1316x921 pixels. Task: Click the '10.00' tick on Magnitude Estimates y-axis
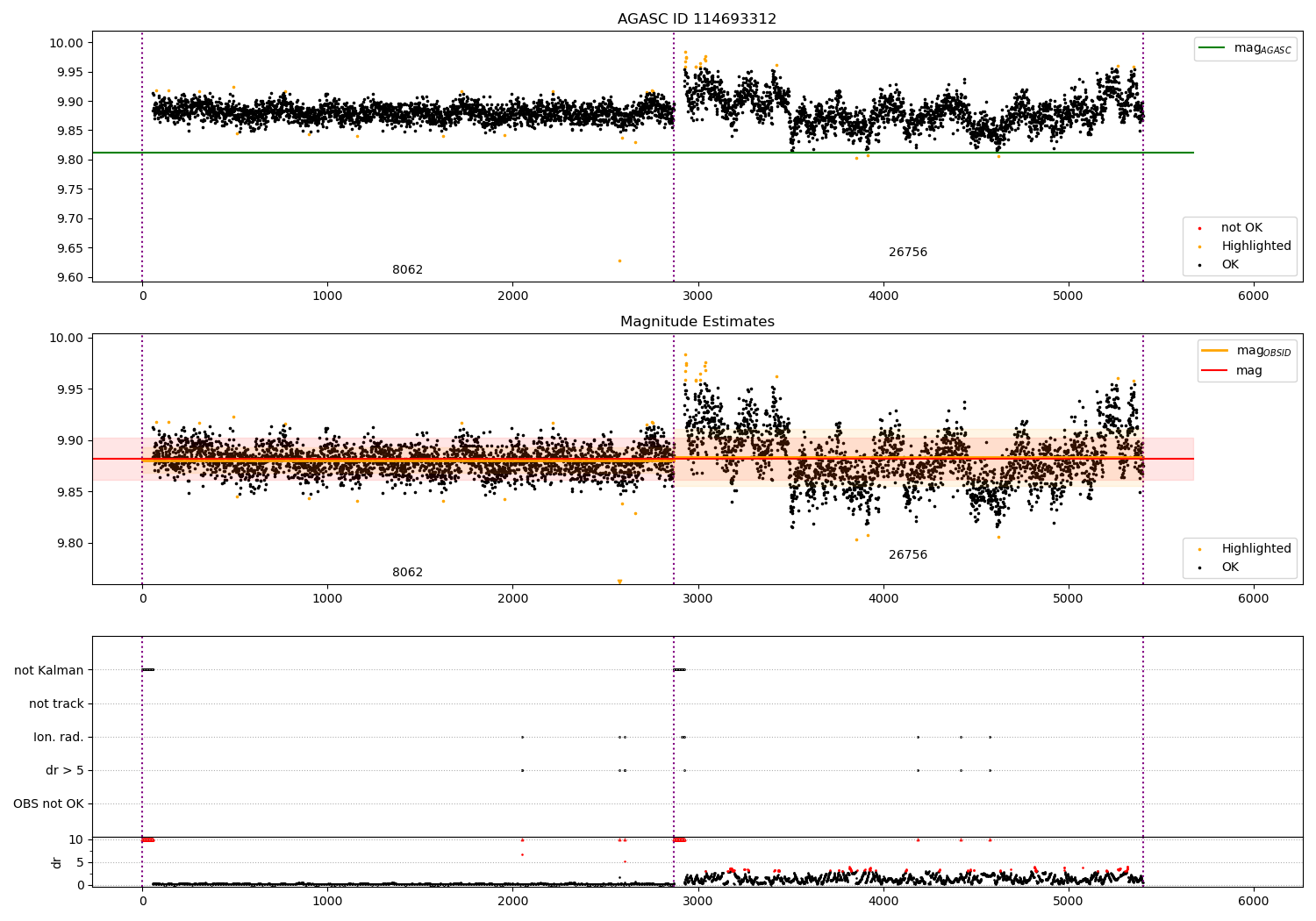67,338
